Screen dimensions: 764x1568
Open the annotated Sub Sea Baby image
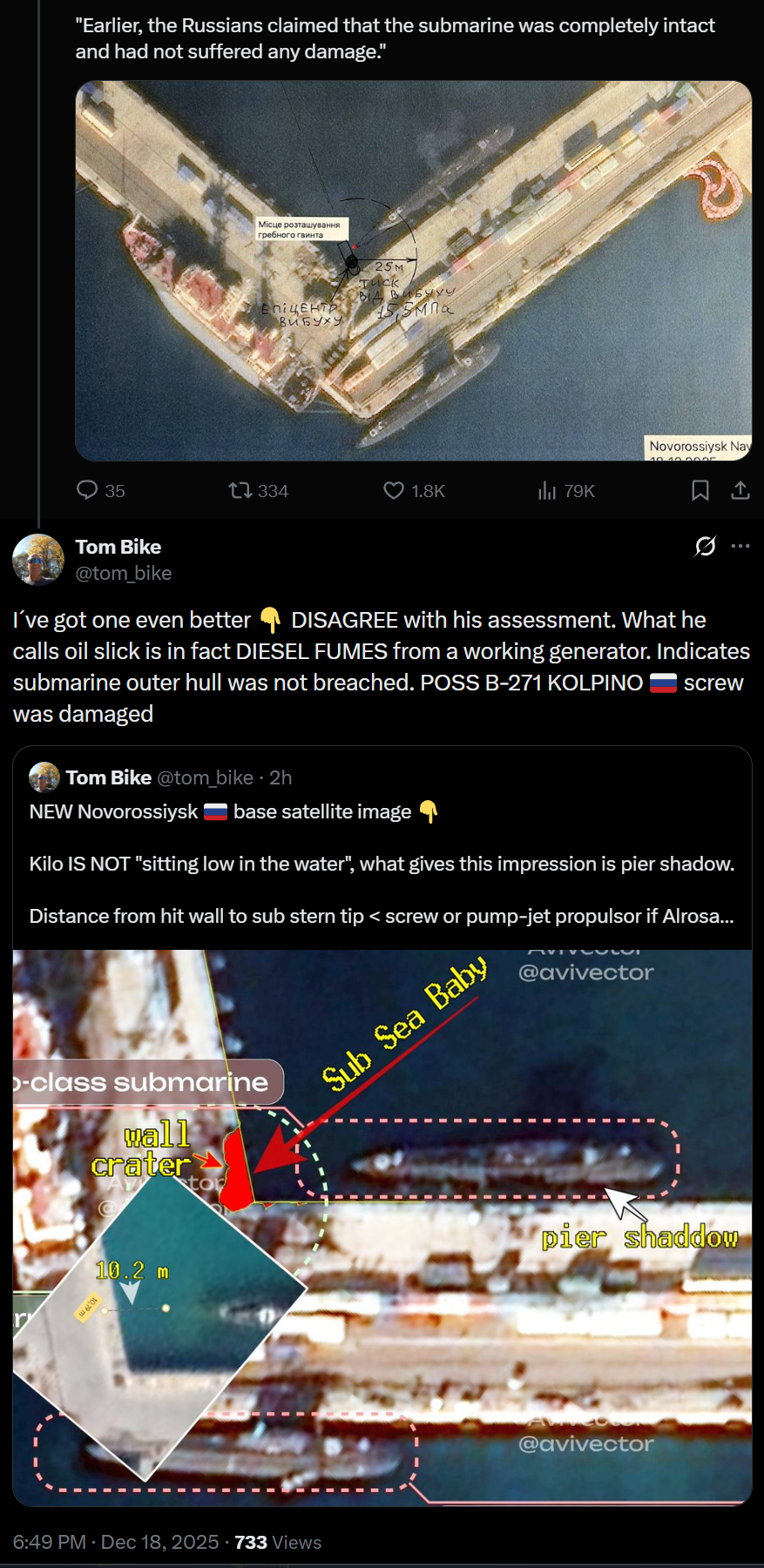382,1227
